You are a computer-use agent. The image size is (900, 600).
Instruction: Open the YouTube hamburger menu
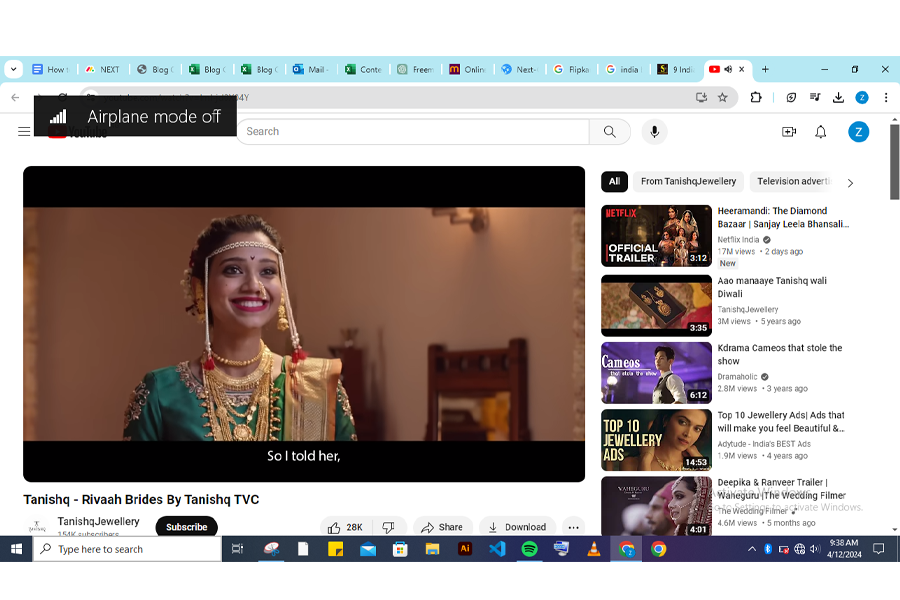[x=24, y=131]
